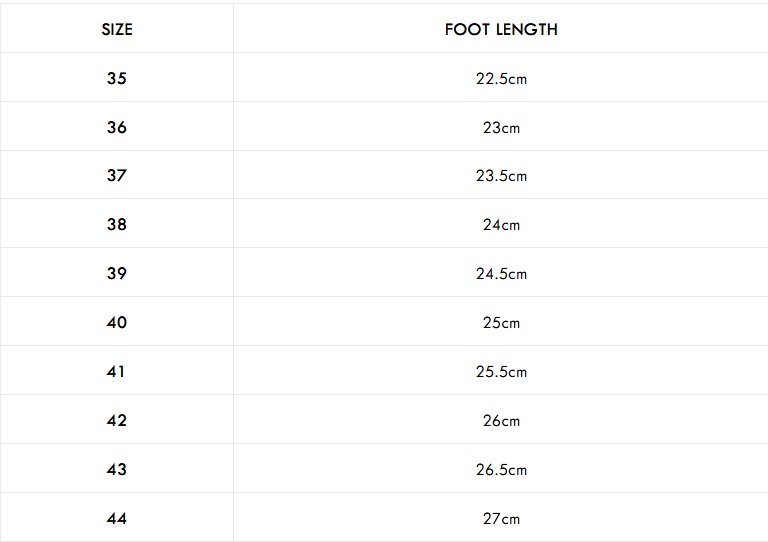Select size 44 cell
The height and width of the screenshot is (542, 768).
pos(117,518)
